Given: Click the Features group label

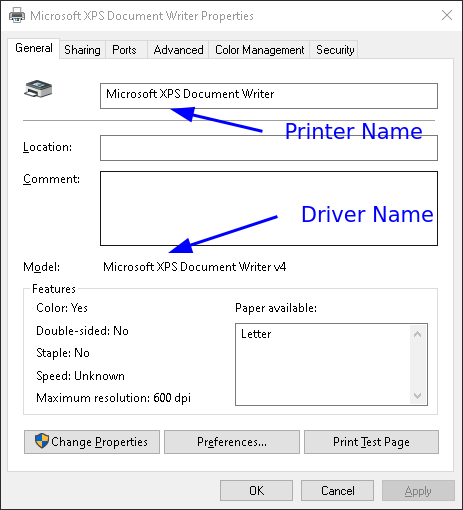Looking at the screenshot, I should coord(54,289).
